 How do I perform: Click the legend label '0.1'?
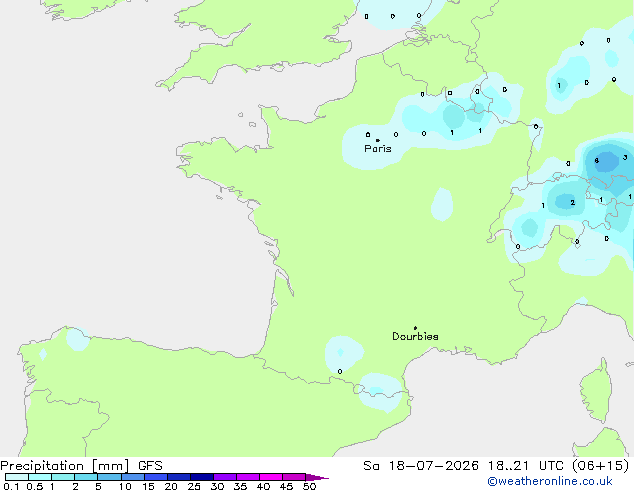pos(11,486)
